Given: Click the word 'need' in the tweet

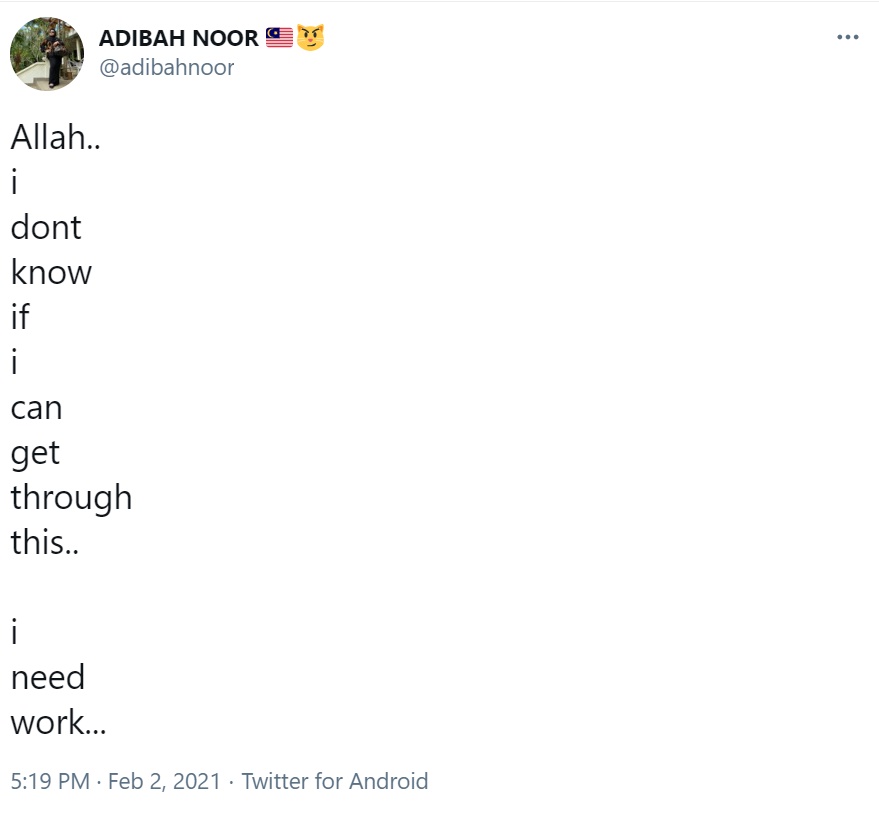Looking at the screenshot, I should [x=48, y=677].
